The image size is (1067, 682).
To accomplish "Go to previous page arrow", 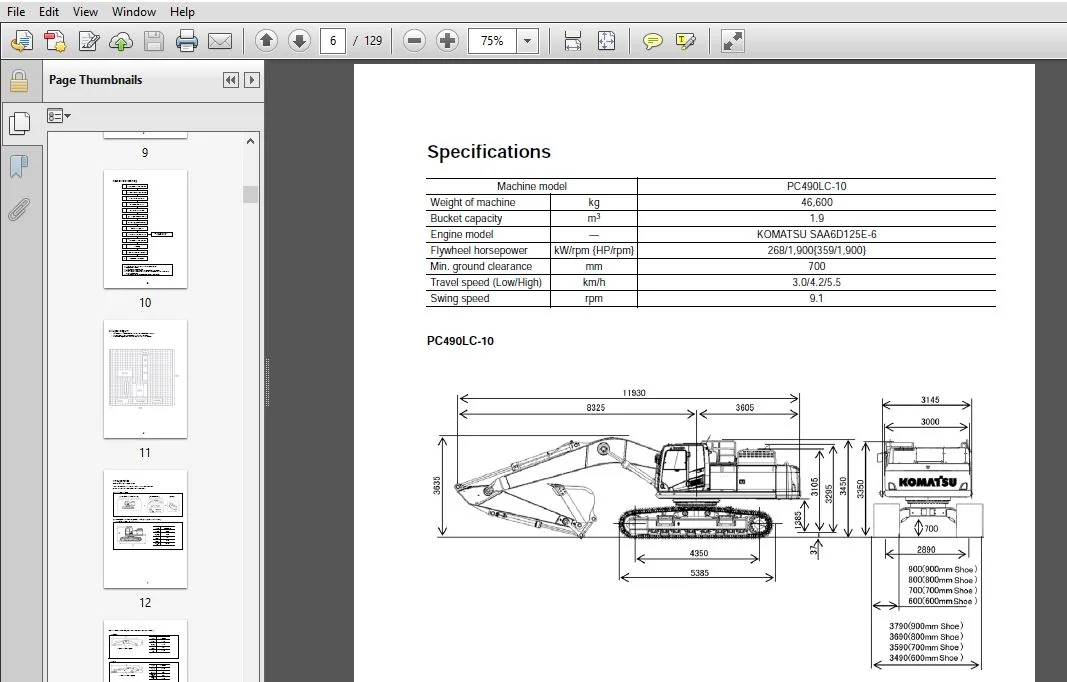I will [x=266, y=41].
